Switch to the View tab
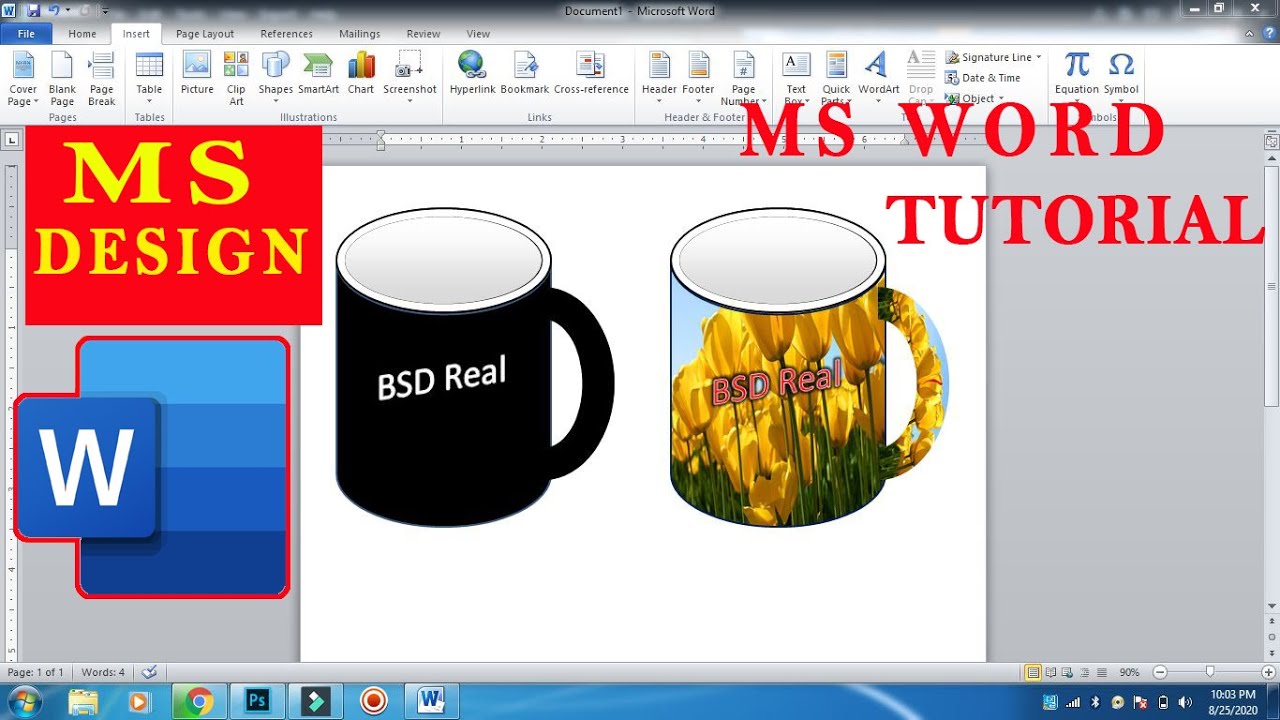Image resolution: width=1280 pixels, height=720 pixels. (x=478, y=33)
